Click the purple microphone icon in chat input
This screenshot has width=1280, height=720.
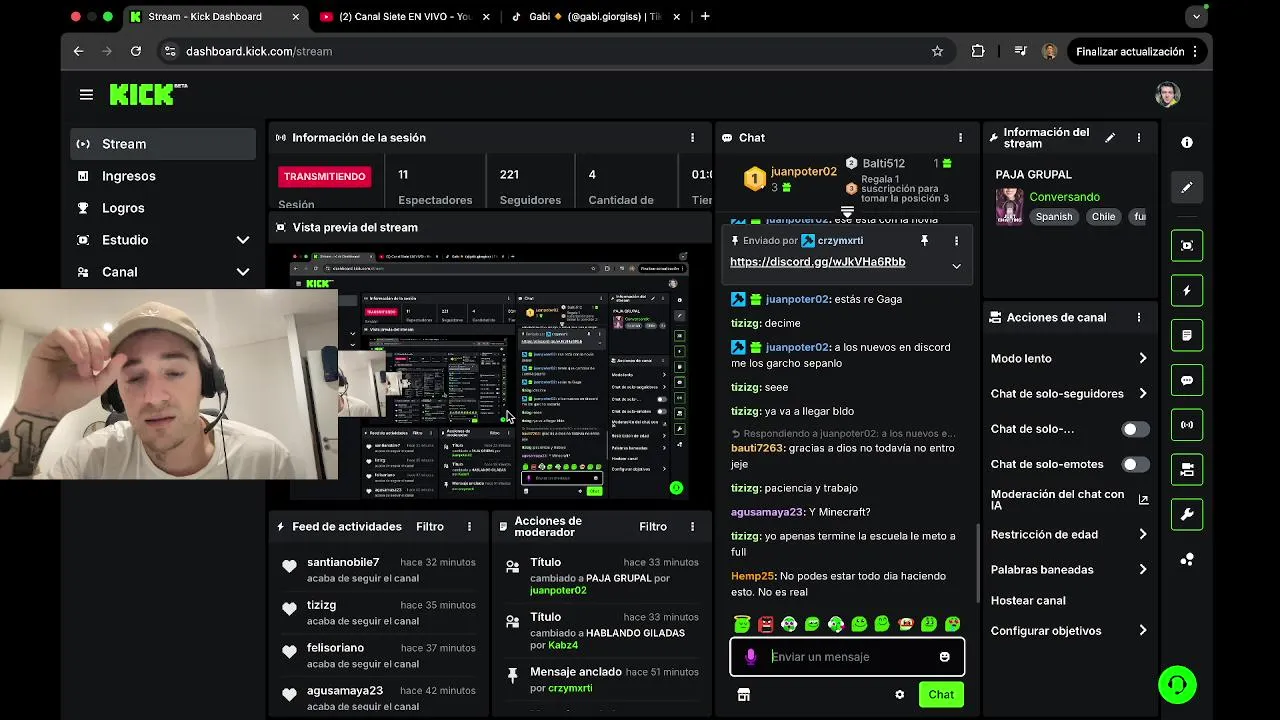coord(750,657)
